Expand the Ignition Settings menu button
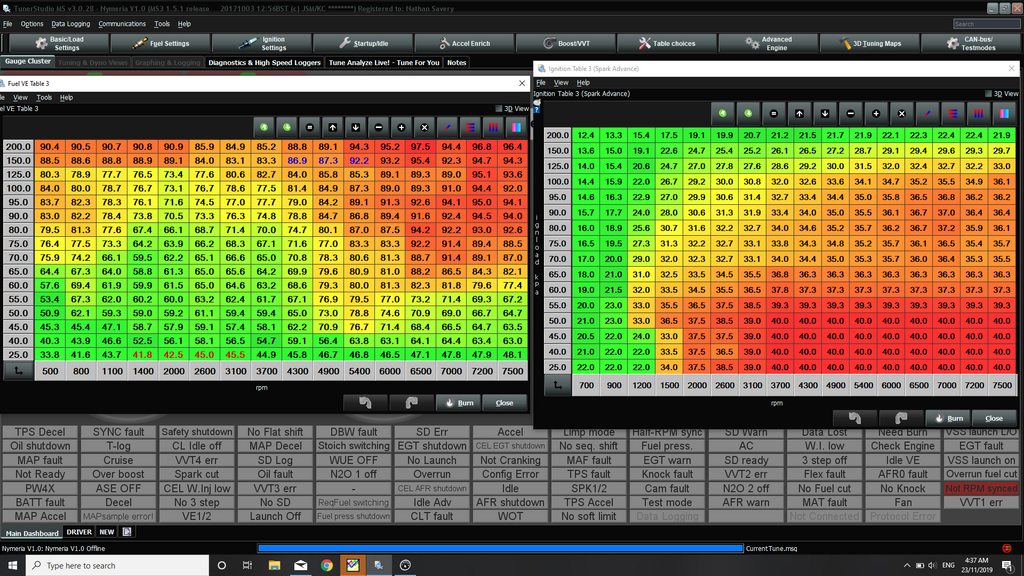The width and height of the screenshot is (1024, 576). coord(261,43)
